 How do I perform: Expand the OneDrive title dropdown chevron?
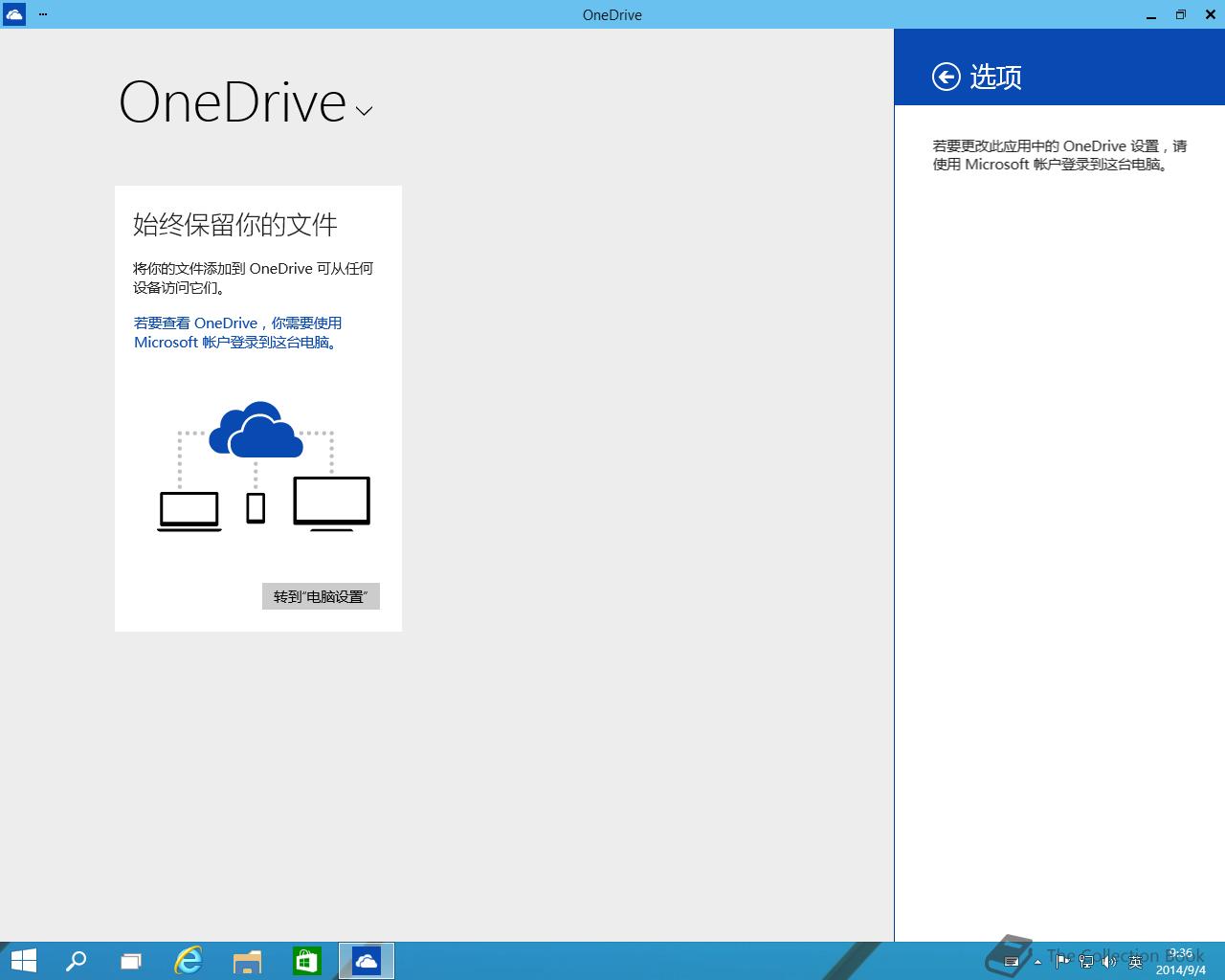(x=364, y=111)
